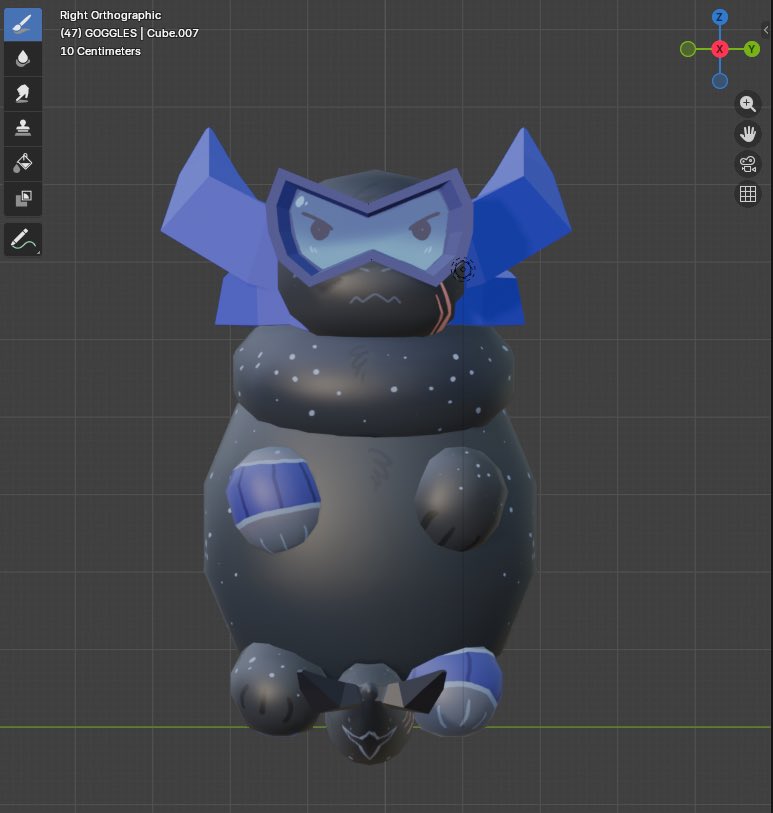Click the green Y axis on gizmo
Viewport: 773px width, 813px height.
[751, 49]
